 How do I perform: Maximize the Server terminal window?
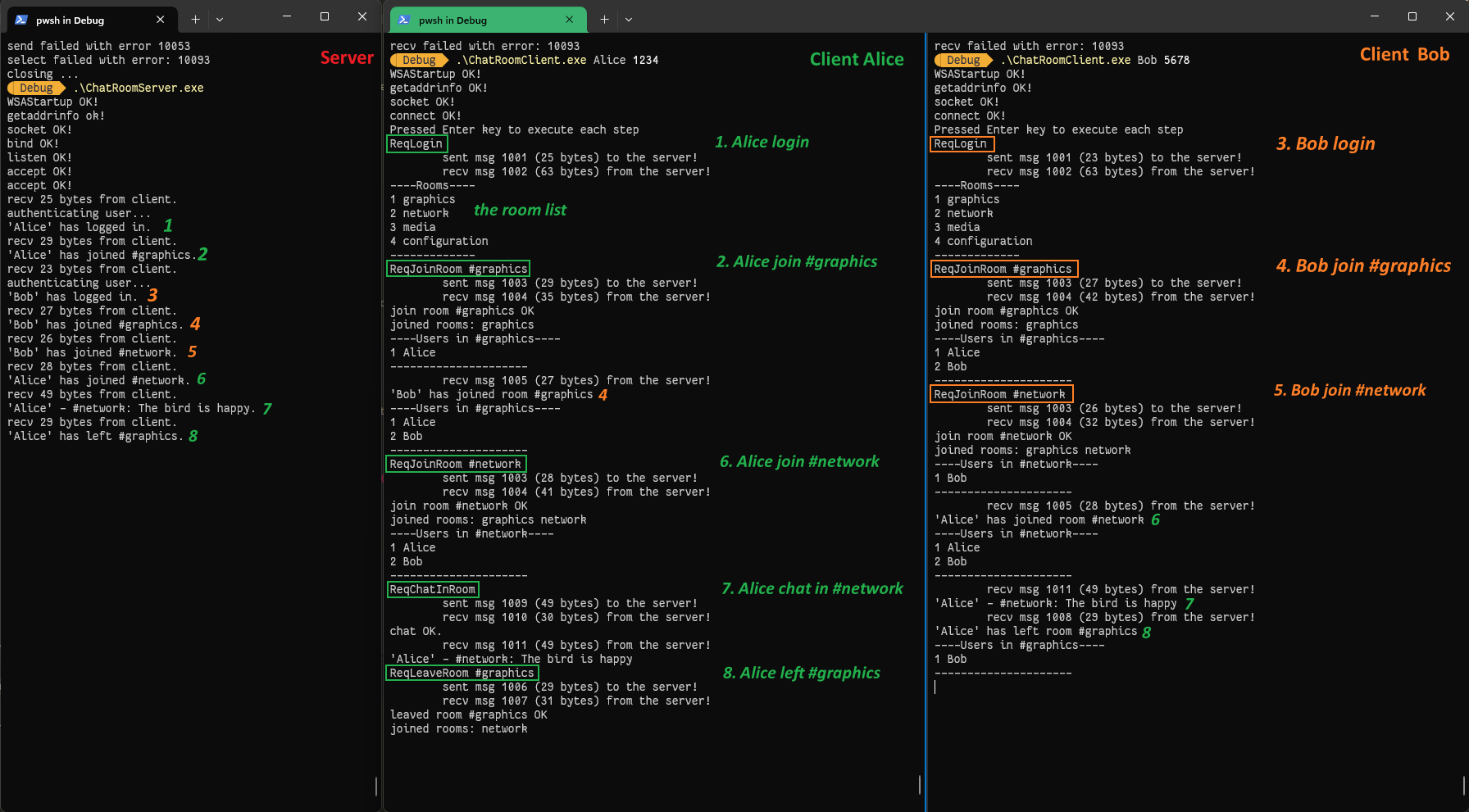[x=325, y=16]
